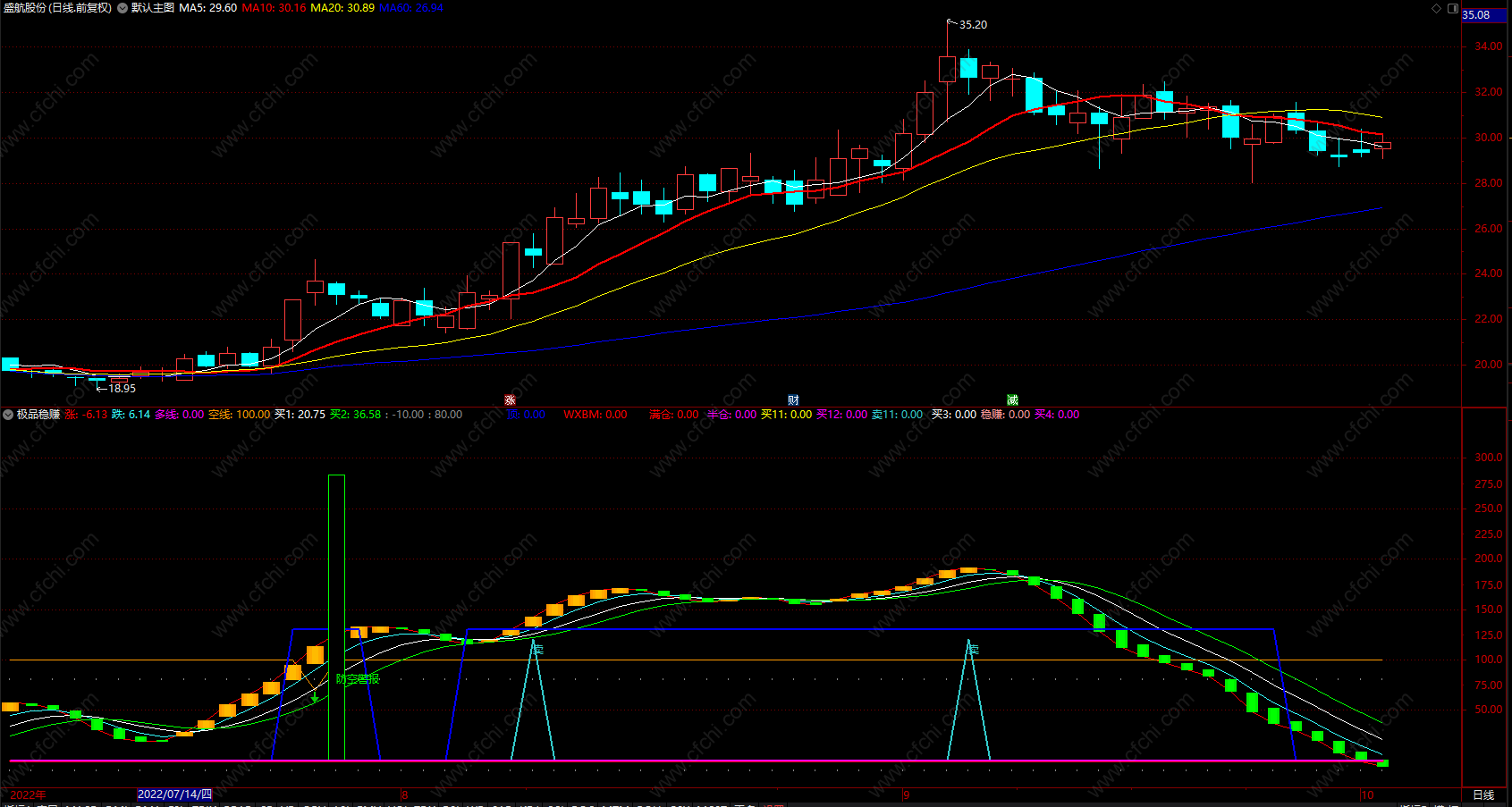Expand main chart indicator dropdown arrow
The height and width of the screenshot is (807, 1512).
pos(122,8)
